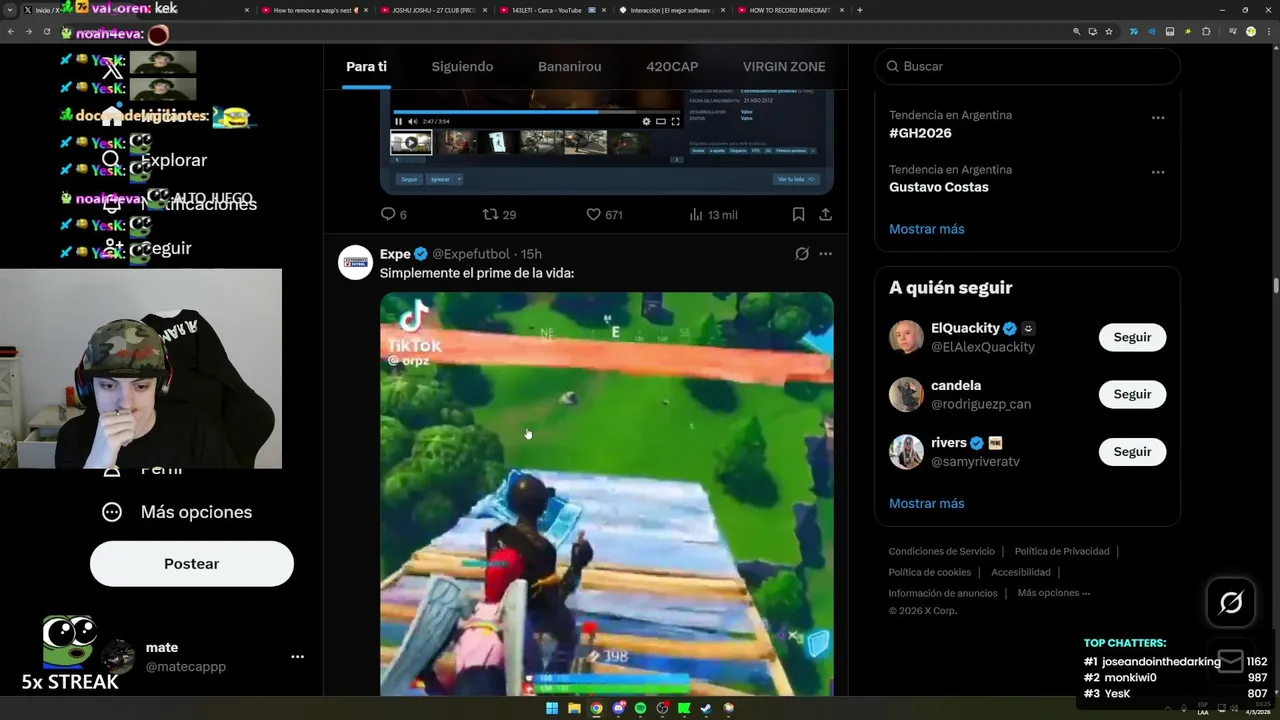Open a new browser tab

tap(860, 10)
